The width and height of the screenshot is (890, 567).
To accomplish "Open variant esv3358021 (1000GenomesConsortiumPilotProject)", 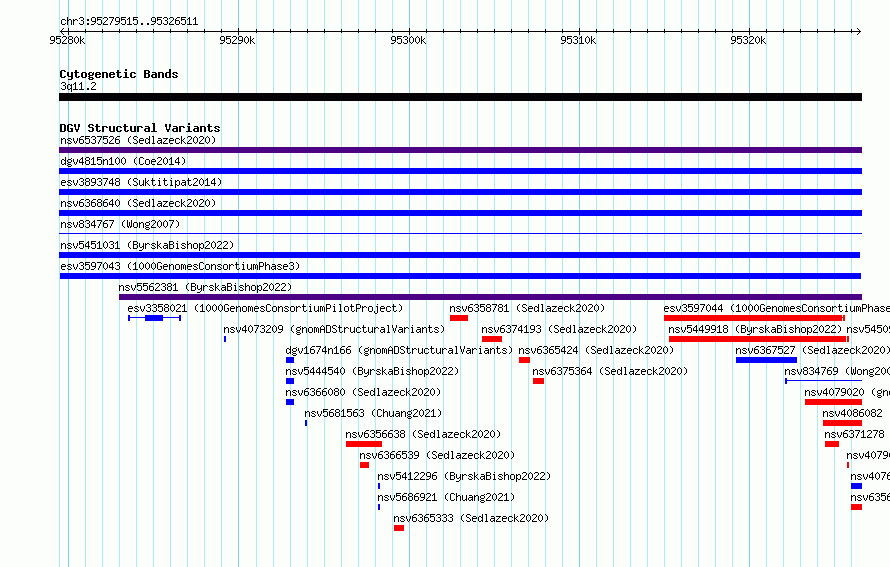I will [265, 308].
